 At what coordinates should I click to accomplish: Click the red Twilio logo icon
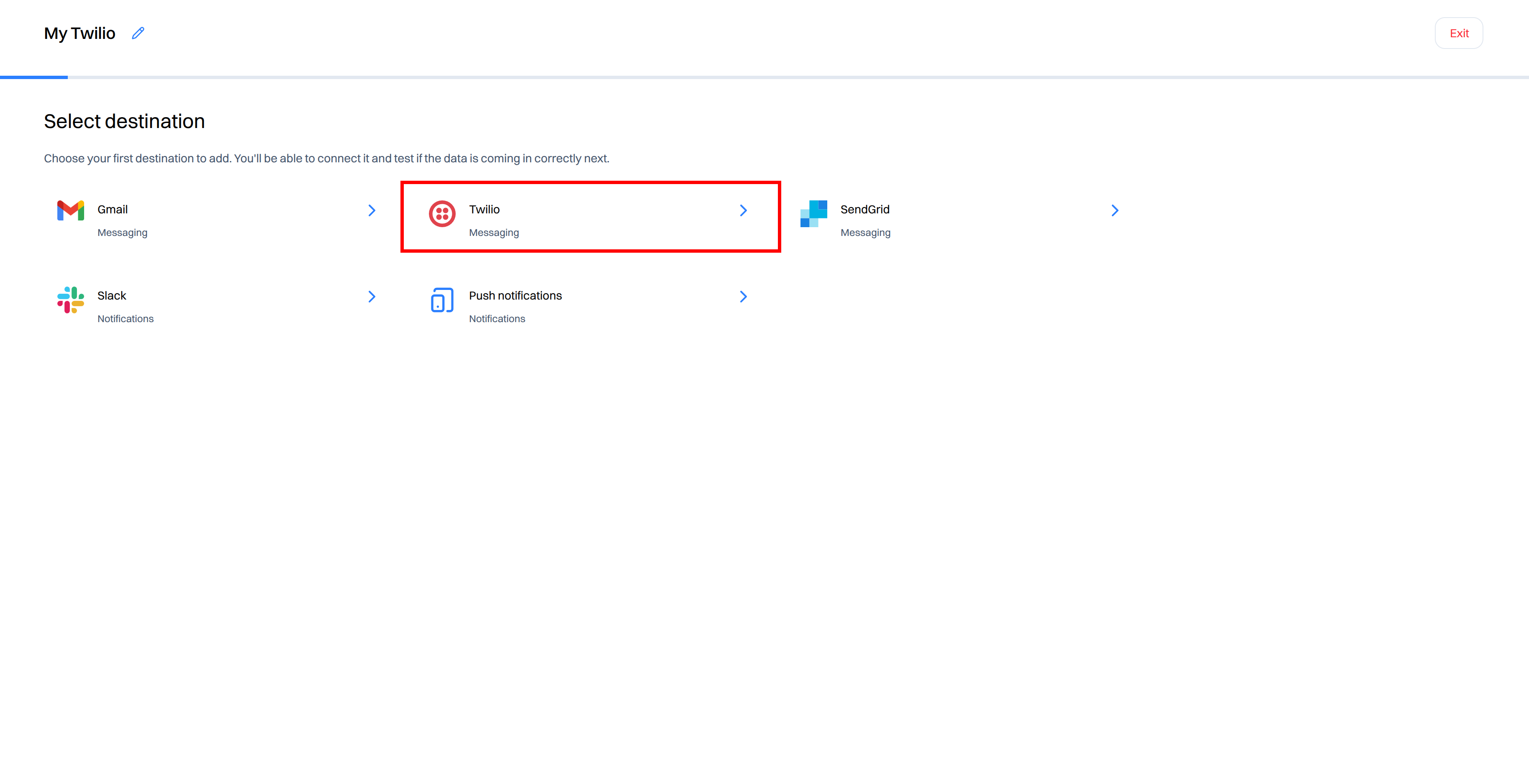(x=442, y=214)
